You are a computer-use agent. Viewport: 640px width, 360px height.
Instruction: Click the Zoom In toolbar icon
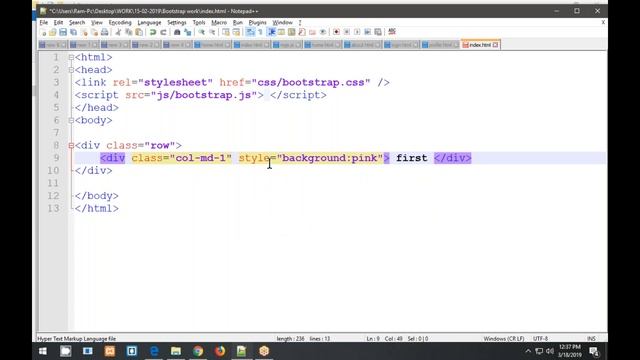click(x=201, y=32)
